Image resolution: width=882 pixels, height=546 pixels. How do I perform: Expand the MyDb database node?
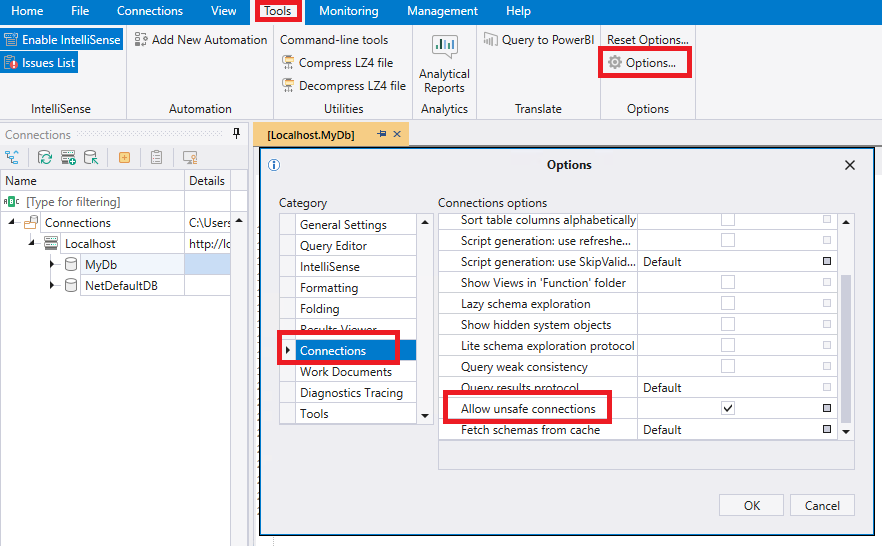(52, 264)
